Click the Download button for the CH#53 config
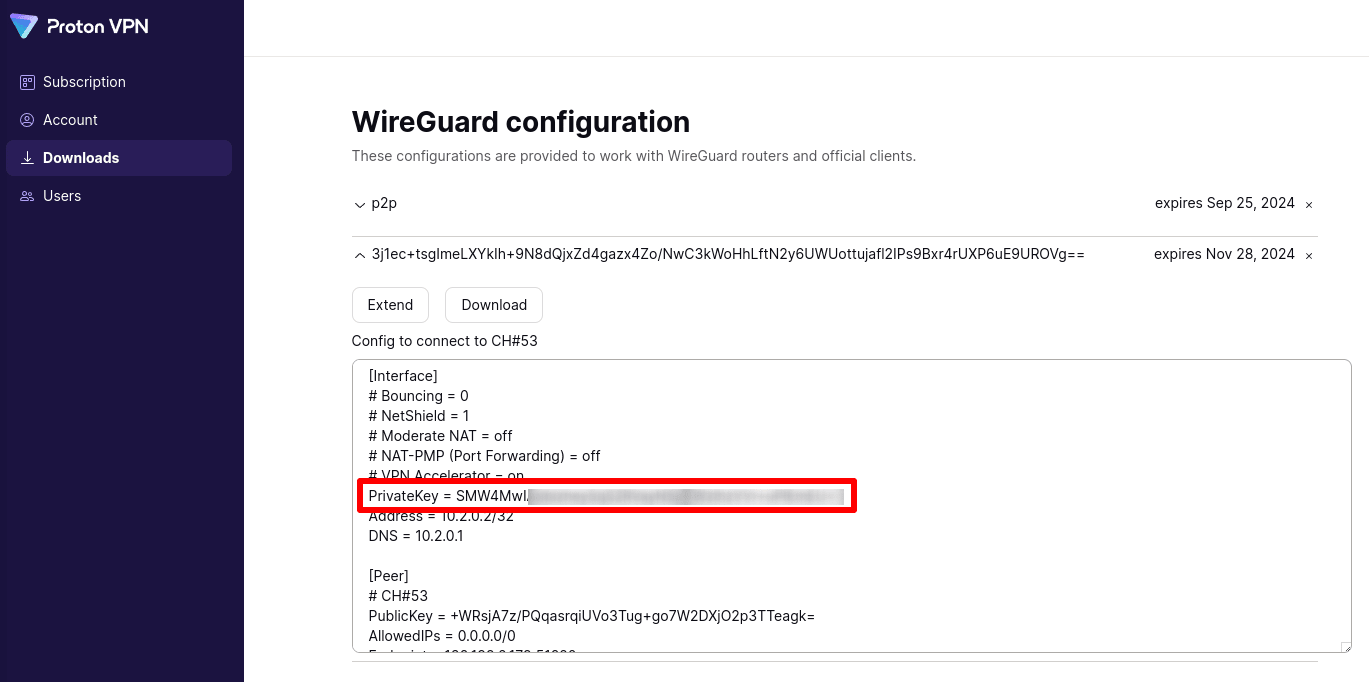Screen dimensions: 1369x682 [494, 305]
